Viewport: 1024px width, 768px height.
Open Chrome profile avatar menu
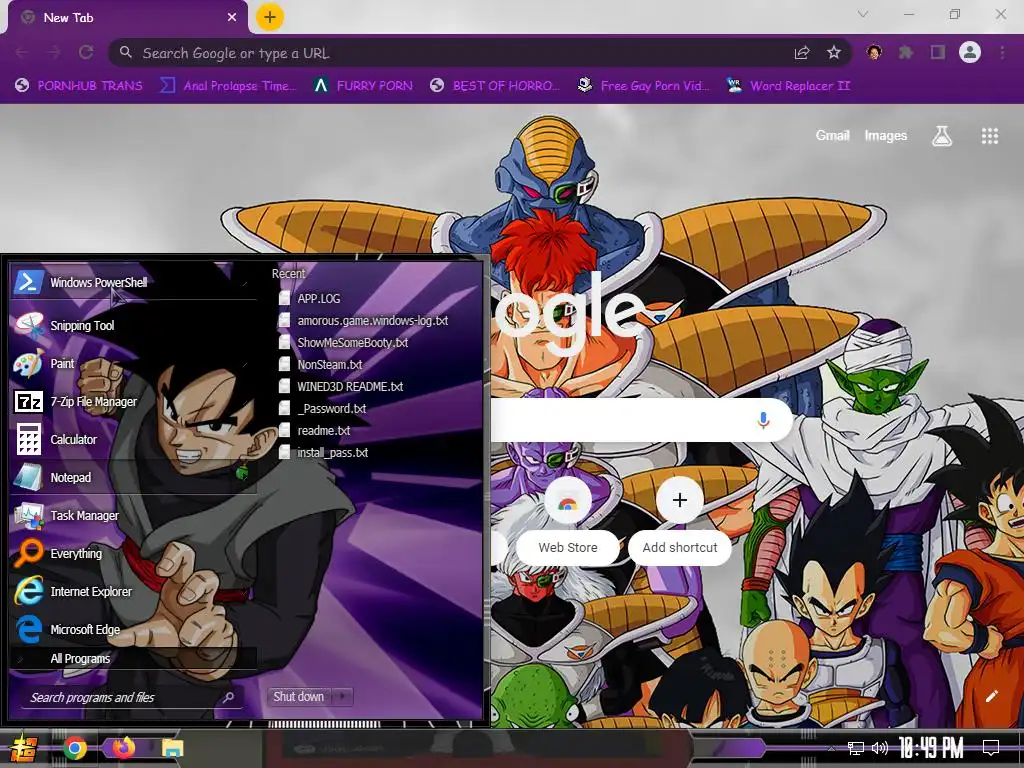[970, 52]
